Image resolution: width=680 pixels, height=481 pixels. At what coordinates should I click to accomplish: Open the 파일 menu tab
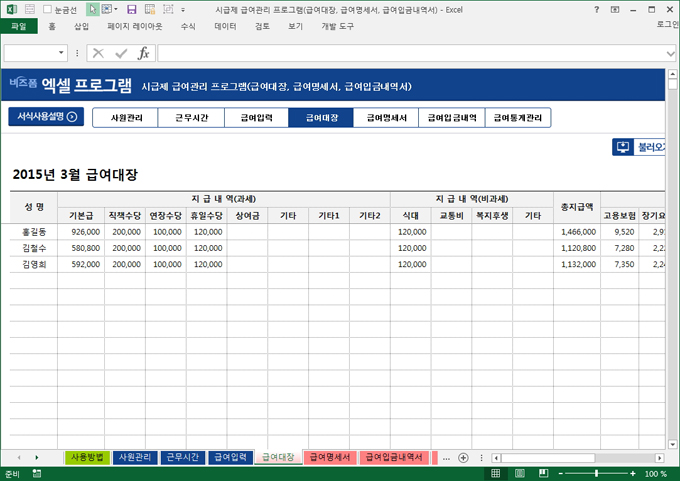pyautogui.click(x=18, y=27)
